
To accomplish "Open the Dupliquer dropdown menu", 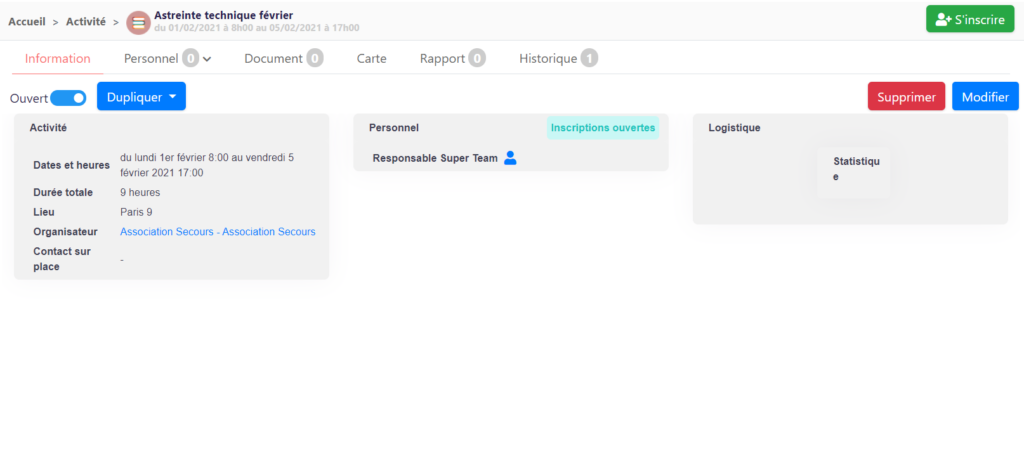I will (x=142, y=97).
